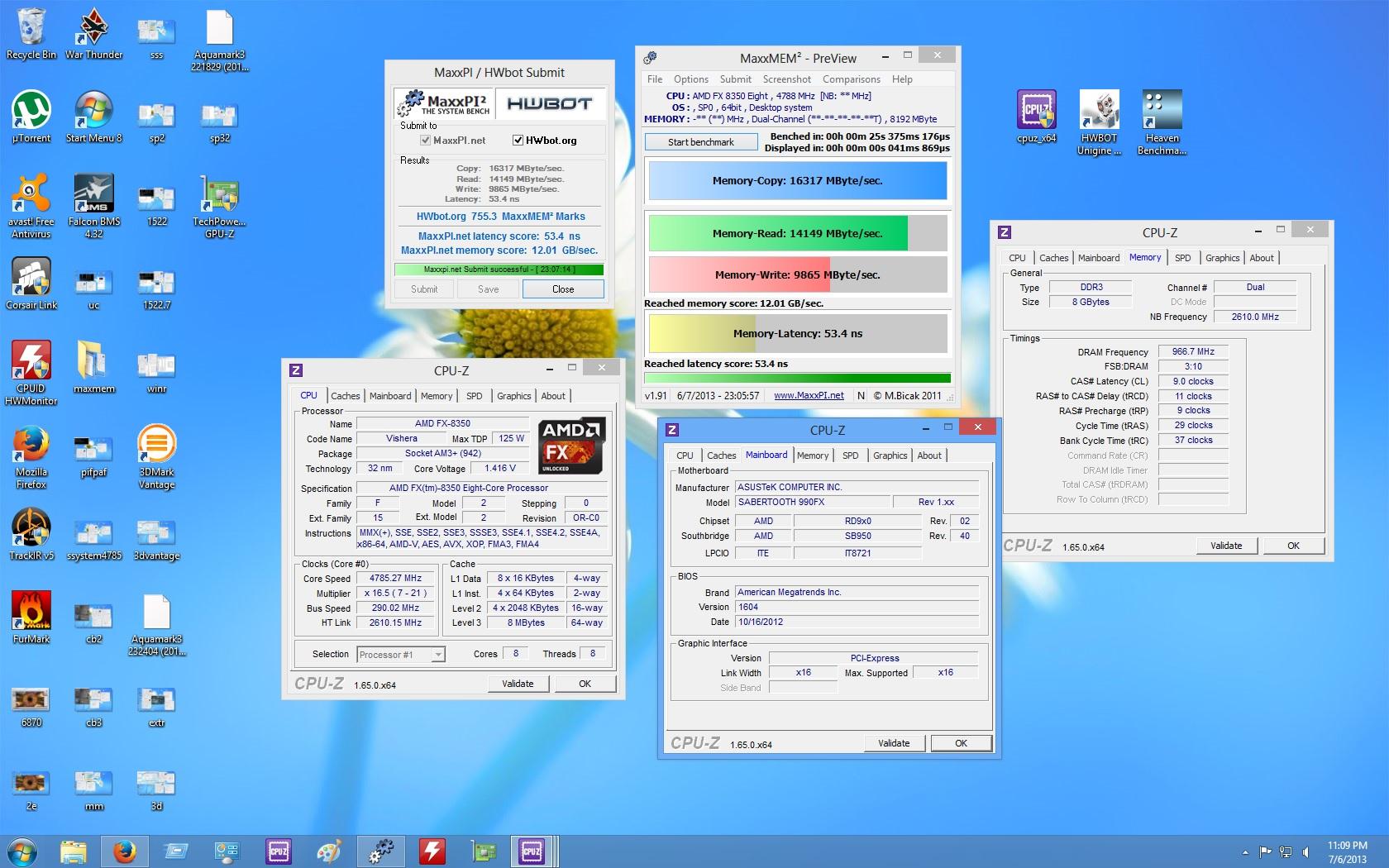Toggle the HWbot.org submit checkbox
Image resolution: width=1389 pixels, height=868 pixels.
point(518,141)
